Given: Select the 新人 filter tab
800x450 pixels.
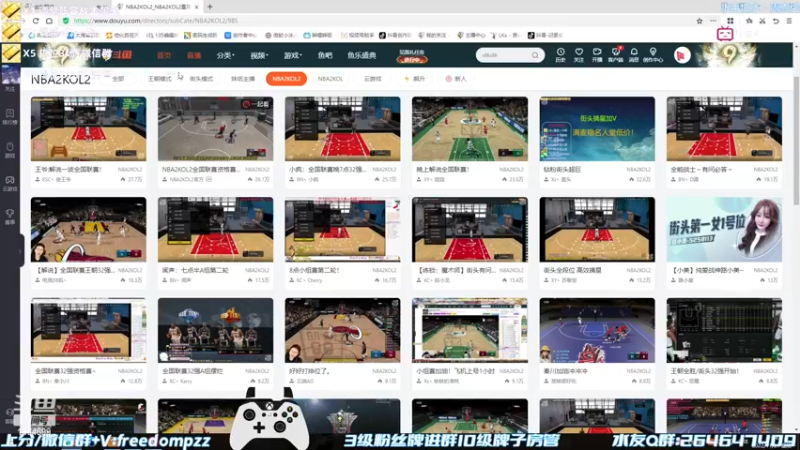Looking at the screenshot, I should (x=456, y=79).
